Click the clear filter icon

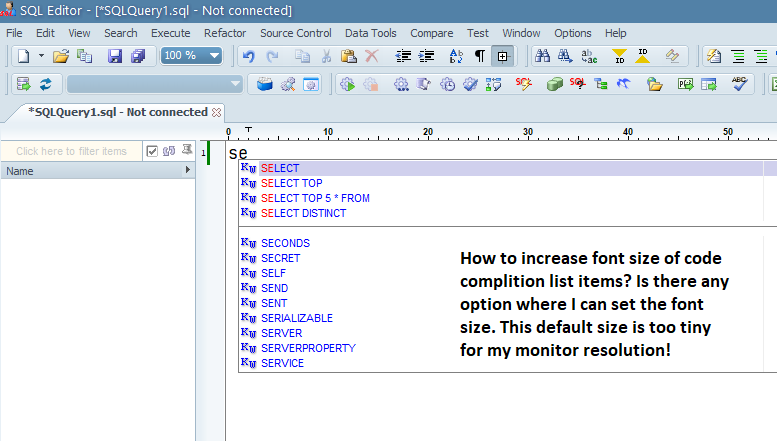point(187,150)
